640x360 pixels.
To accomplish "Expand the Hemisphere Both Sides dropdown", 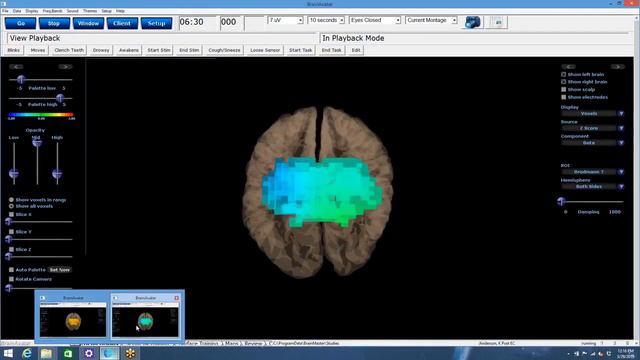I will 621,187.
